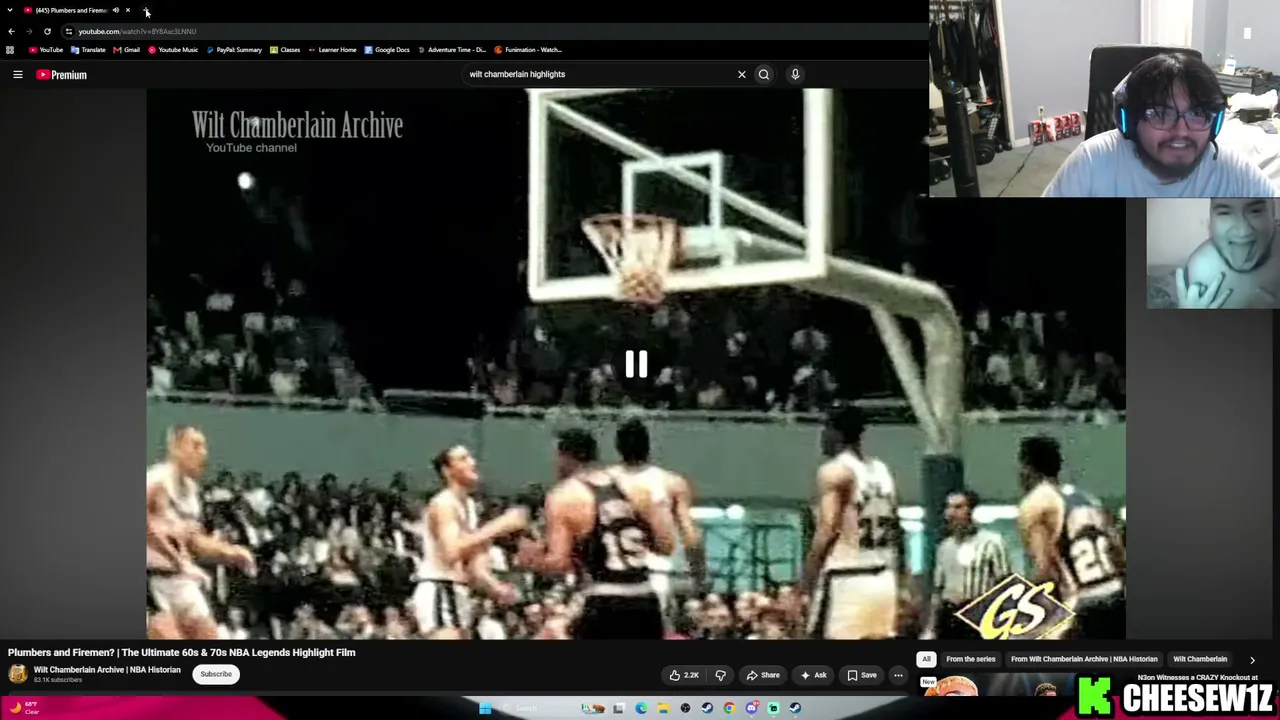Ask about this video

coord(813,675)
